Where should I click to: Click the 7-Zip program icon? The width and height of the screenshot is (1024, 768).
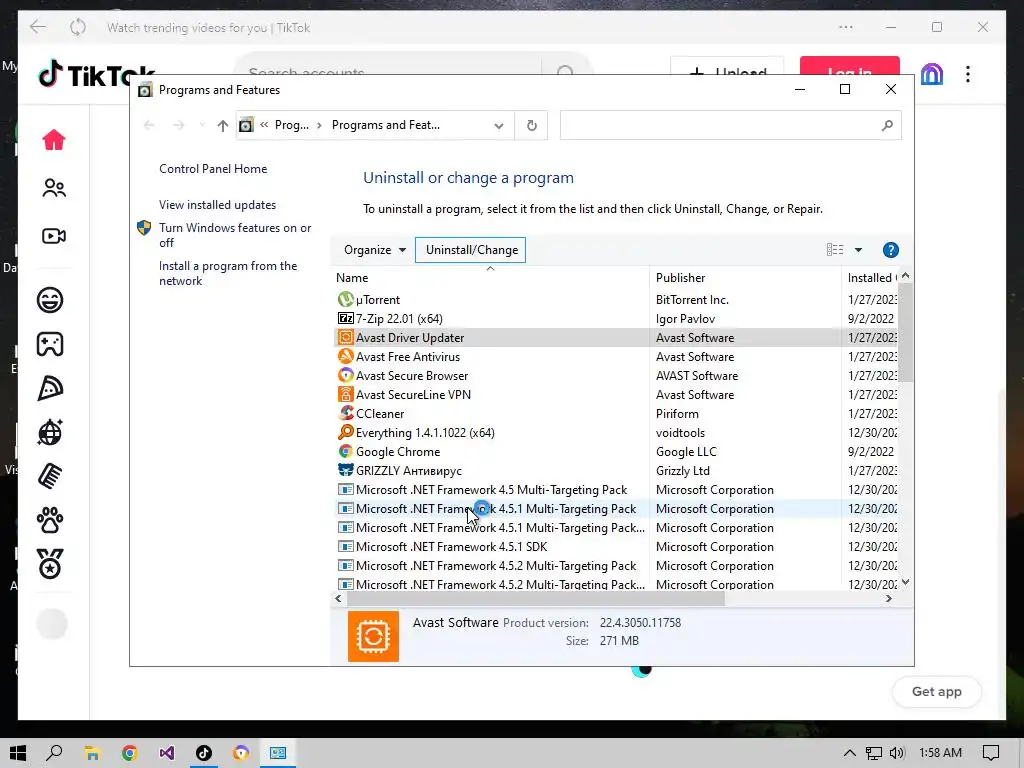345,319
